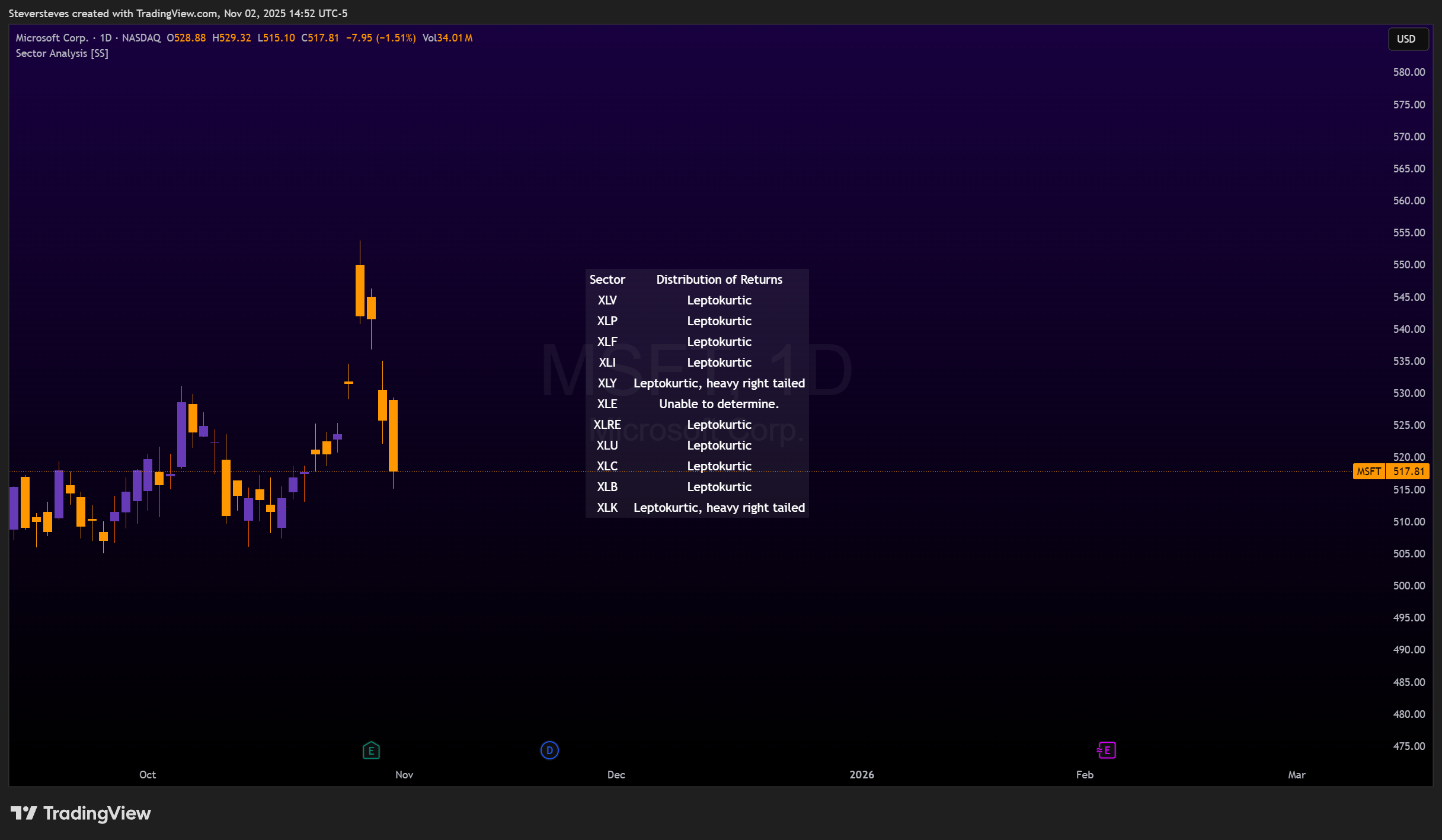Click the 475.00 price axis label

[x=1409, y=746]
